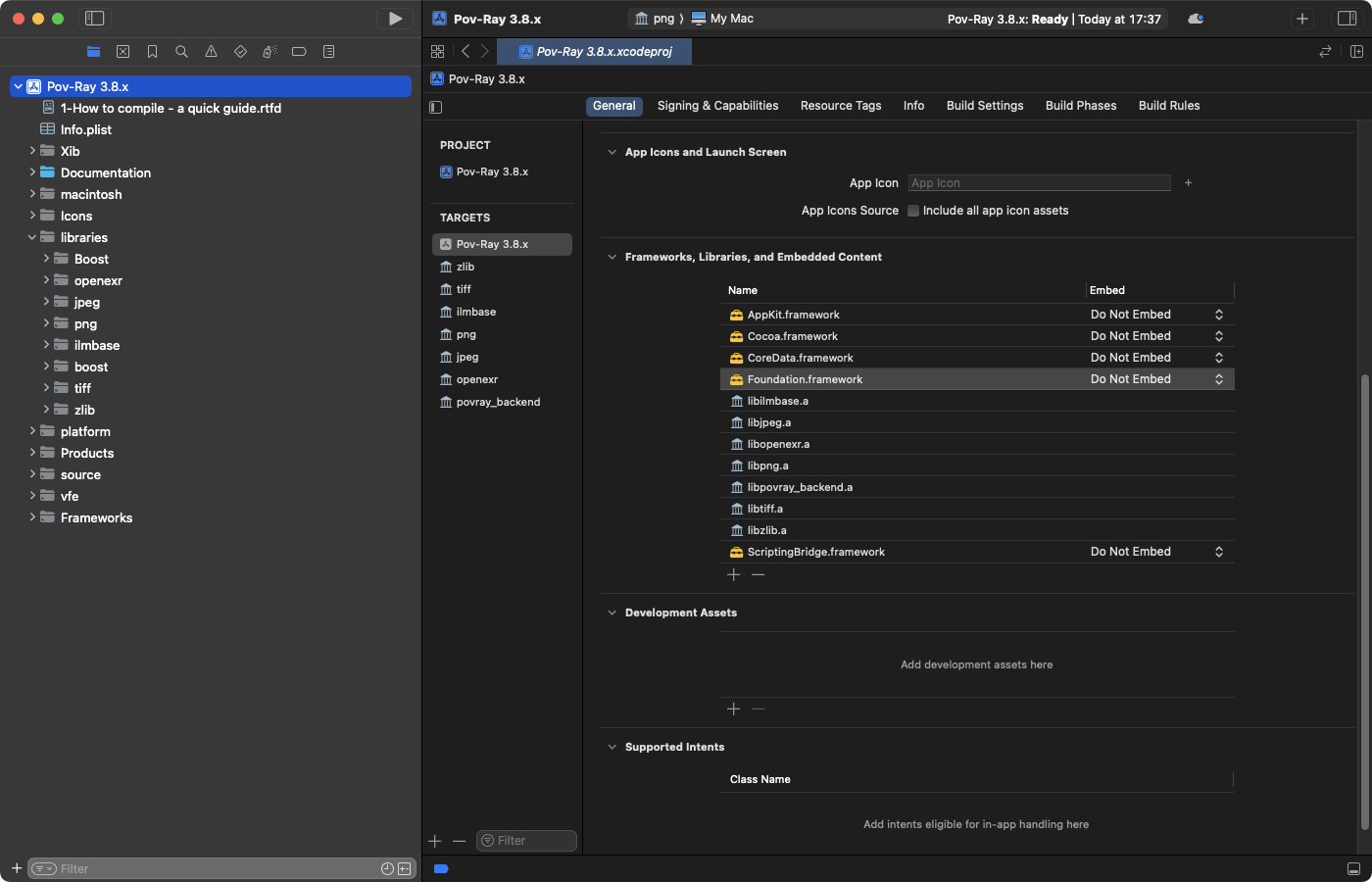Enable Include all app icon assets
Viewport: 1372px width, 882px height.
(913, 211)
